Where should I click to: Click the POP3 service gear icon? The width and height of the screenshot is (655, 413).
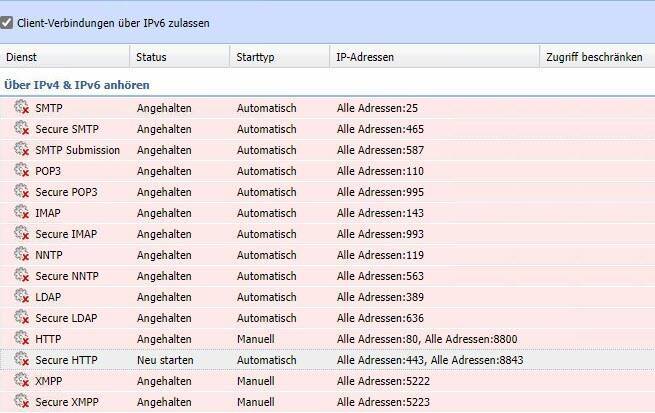[x=21, y=170]
